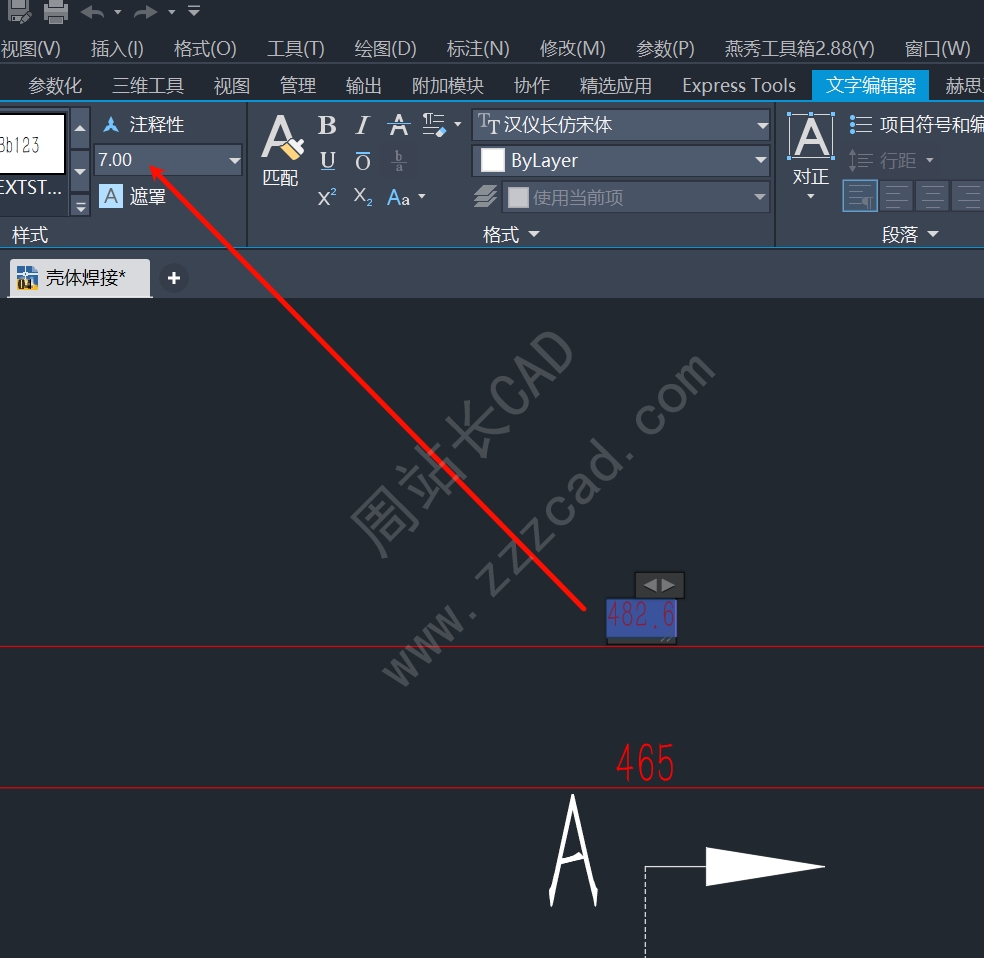Toggle Bold text formatting
The height and width of the screenshot is (958, 984).
tap(327, 125)
